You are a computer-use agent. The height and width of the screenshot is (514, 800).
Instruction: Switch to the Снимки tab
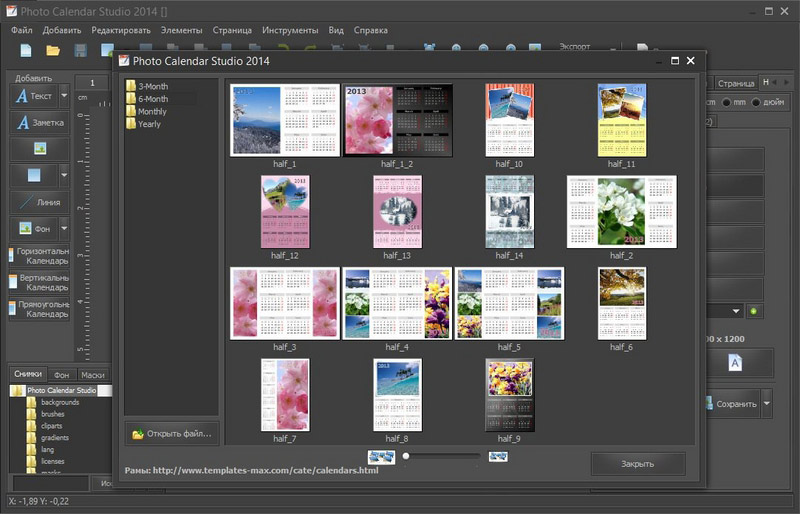click(28, 374)
